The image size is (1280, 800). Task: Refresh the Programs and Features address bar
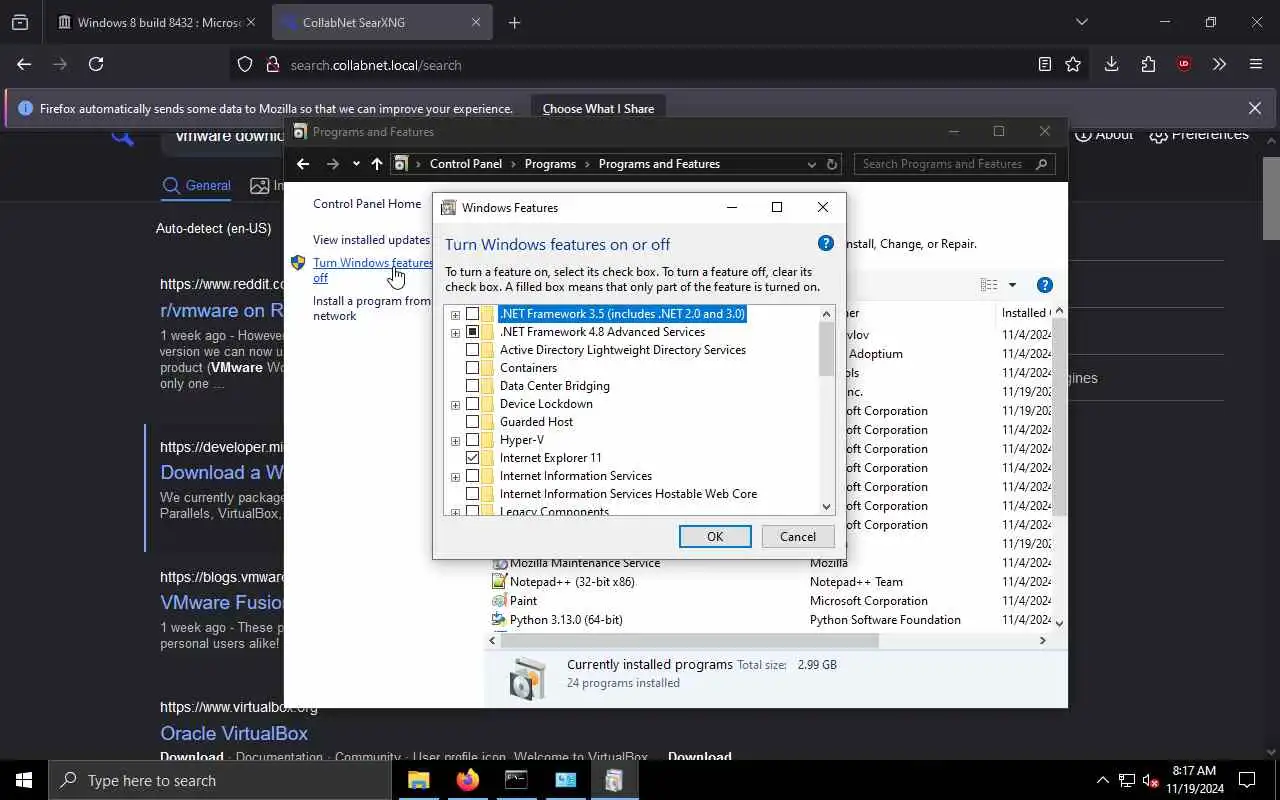pyautogui.click(x=831, y=164)
